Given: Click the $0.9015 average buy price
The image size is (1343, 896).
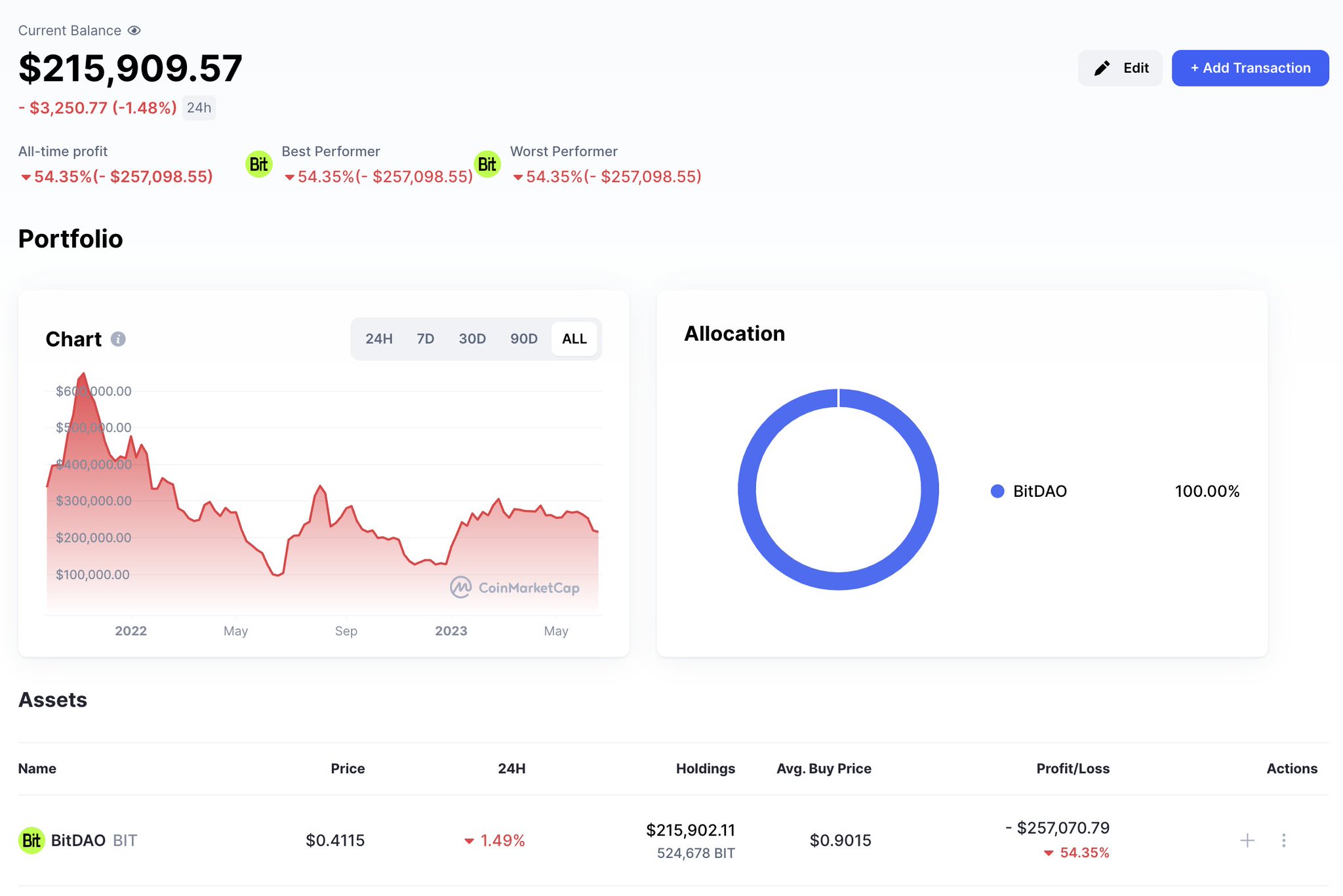Looking at the screenshot, I should (x=840, y=840).
